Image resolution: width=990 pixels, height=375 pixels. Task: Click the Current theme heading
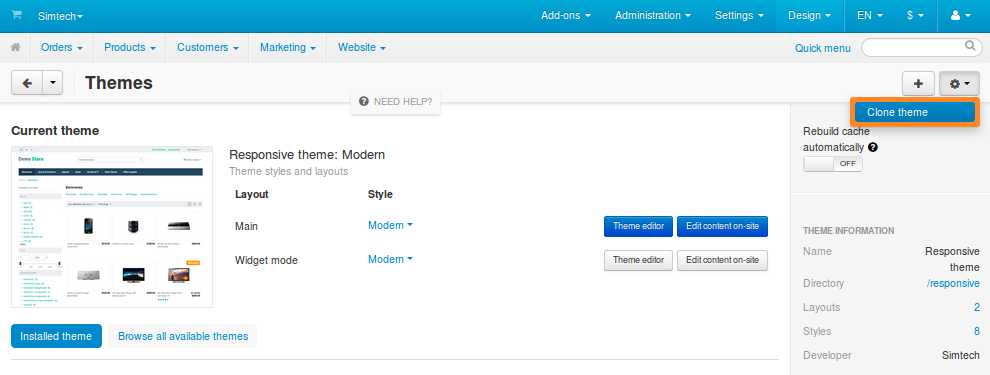pos(55,131)
